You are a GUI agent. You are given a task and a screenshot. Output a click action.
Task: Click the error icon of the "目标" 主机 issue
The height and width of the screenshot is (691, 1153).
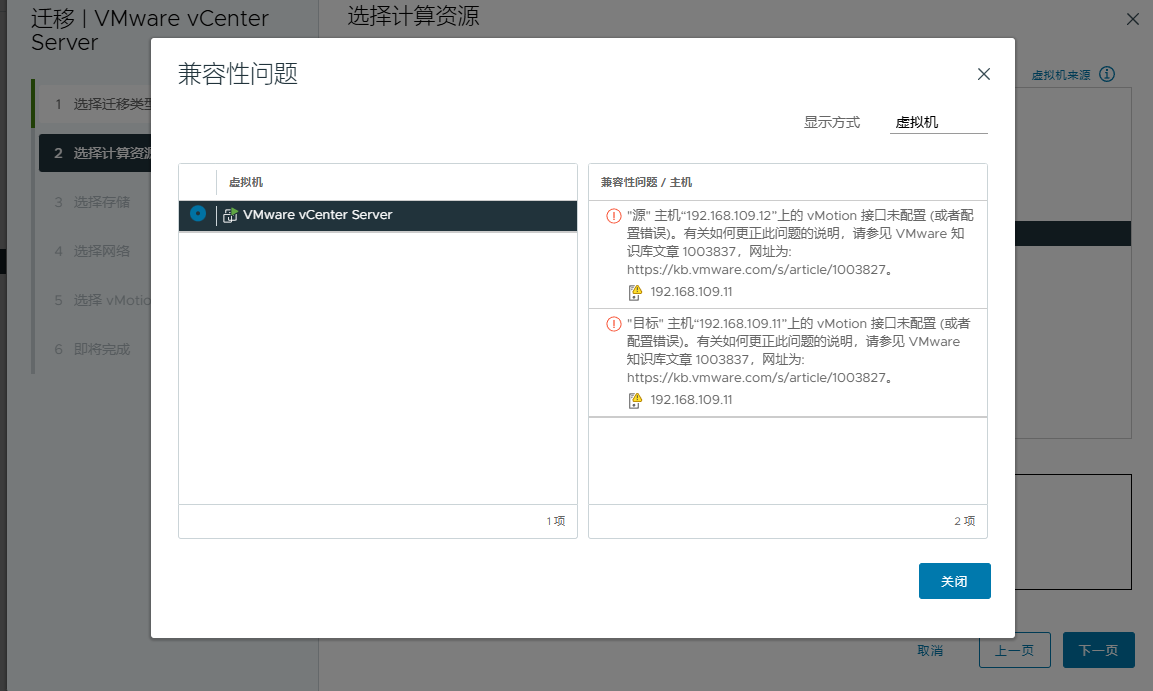[x=613, y=324]
